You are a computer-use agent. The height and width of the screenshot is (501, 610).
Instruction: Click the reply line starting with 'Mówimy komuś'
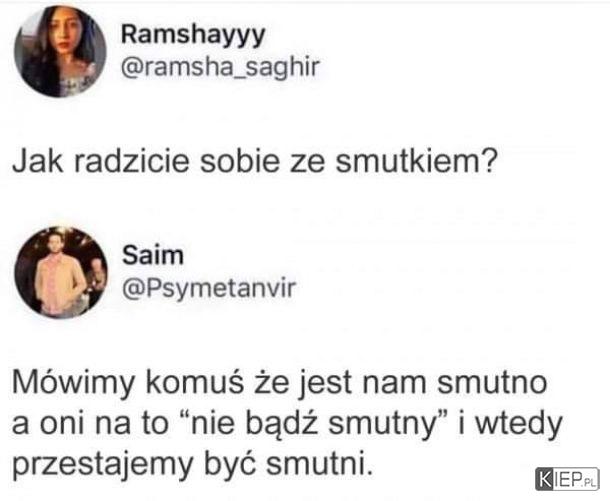[x=279, y=384]
